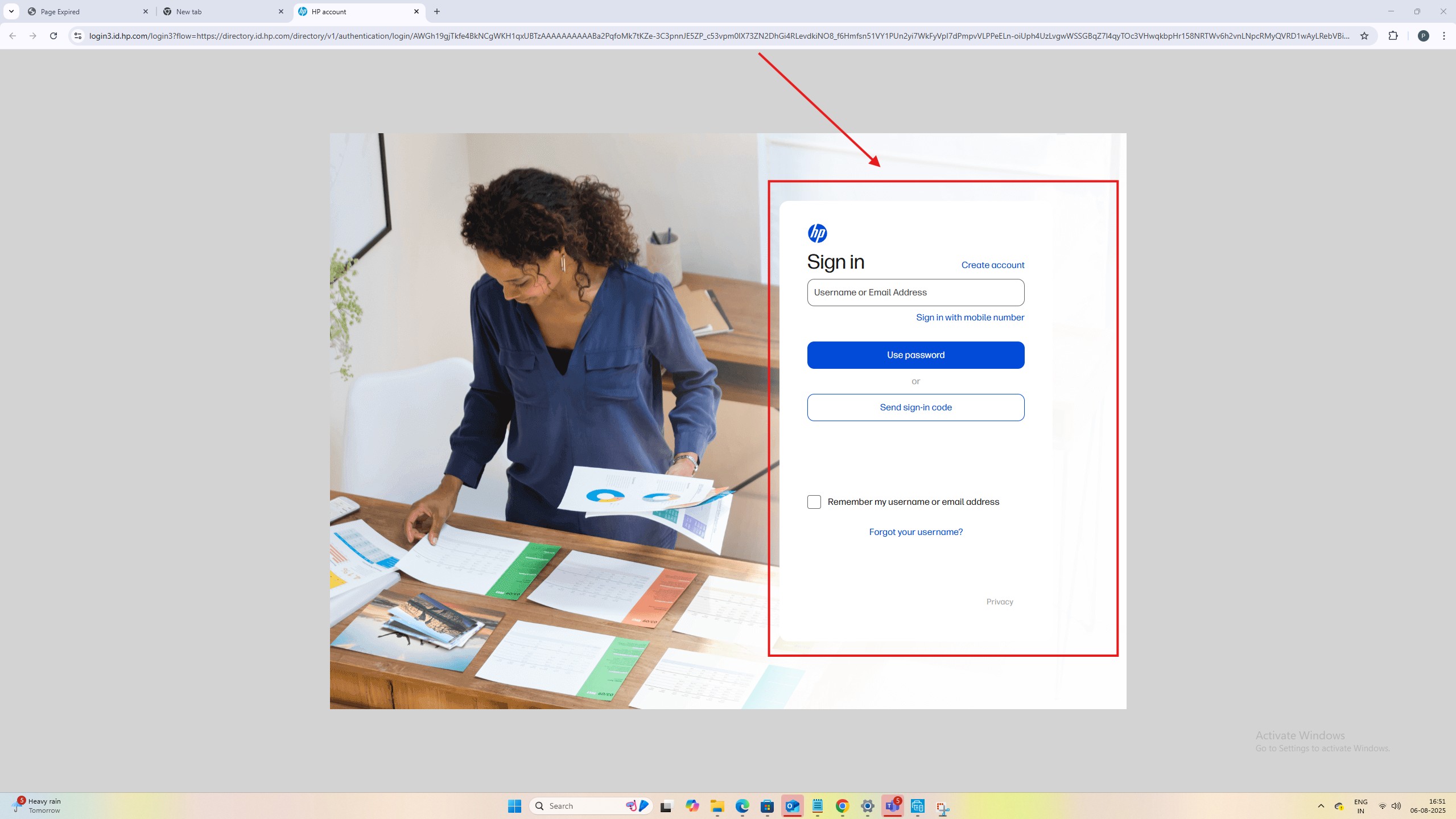This screenshot has width=1456, height=819.
Task: Bookmark this page with the star icon
Action: (x=1364, y=36)
